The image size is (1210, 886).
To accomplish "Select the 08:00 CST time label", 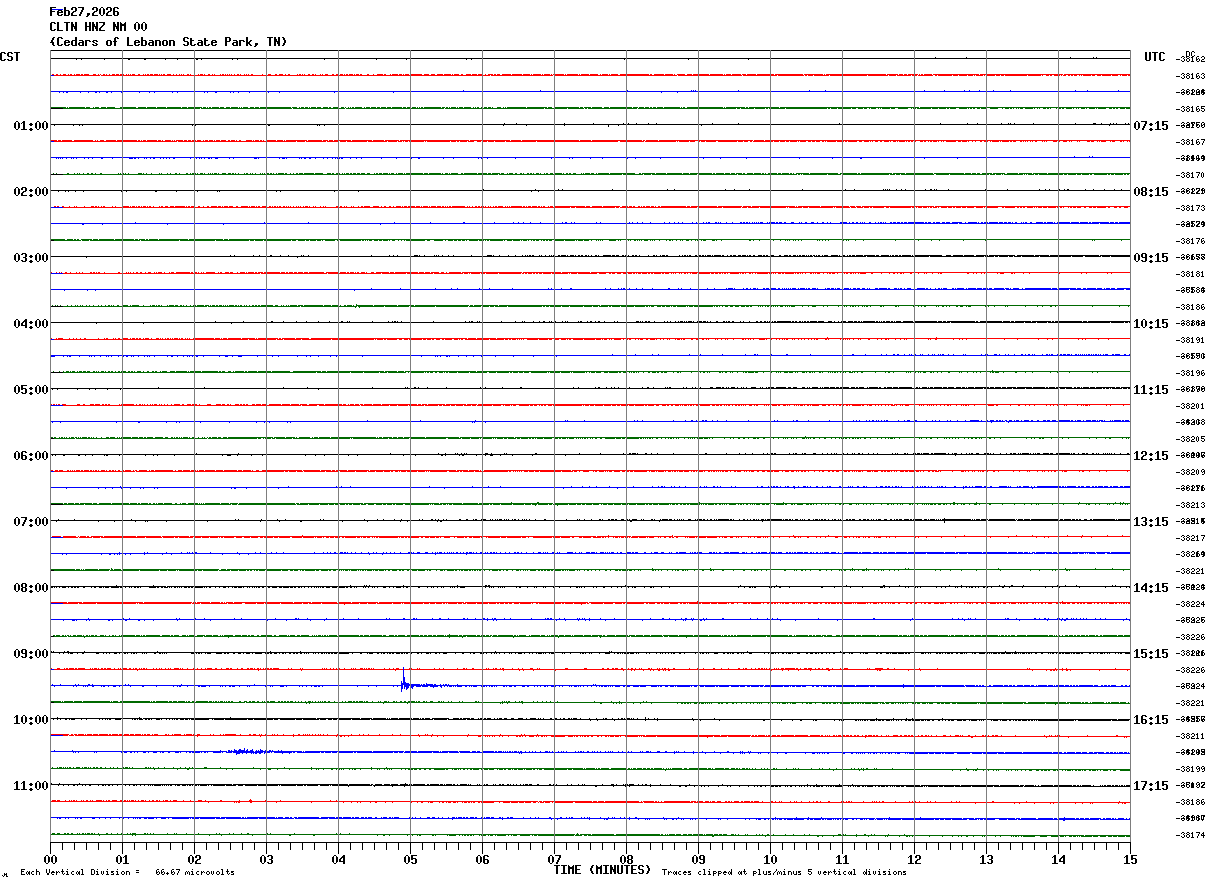I will pyautogui.click(x=31, y=588).
